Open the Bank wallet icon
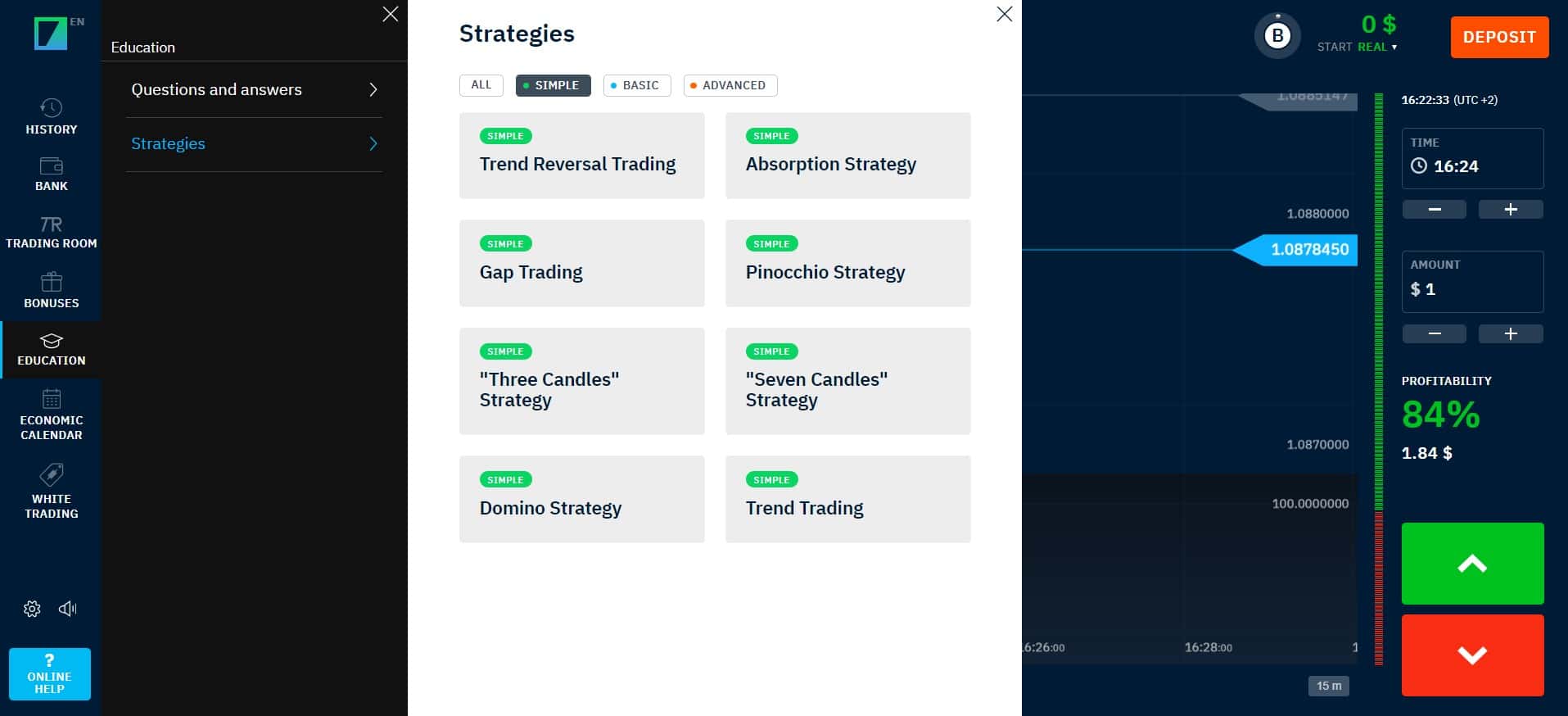 pyautogui.click(x=51, y=165)
